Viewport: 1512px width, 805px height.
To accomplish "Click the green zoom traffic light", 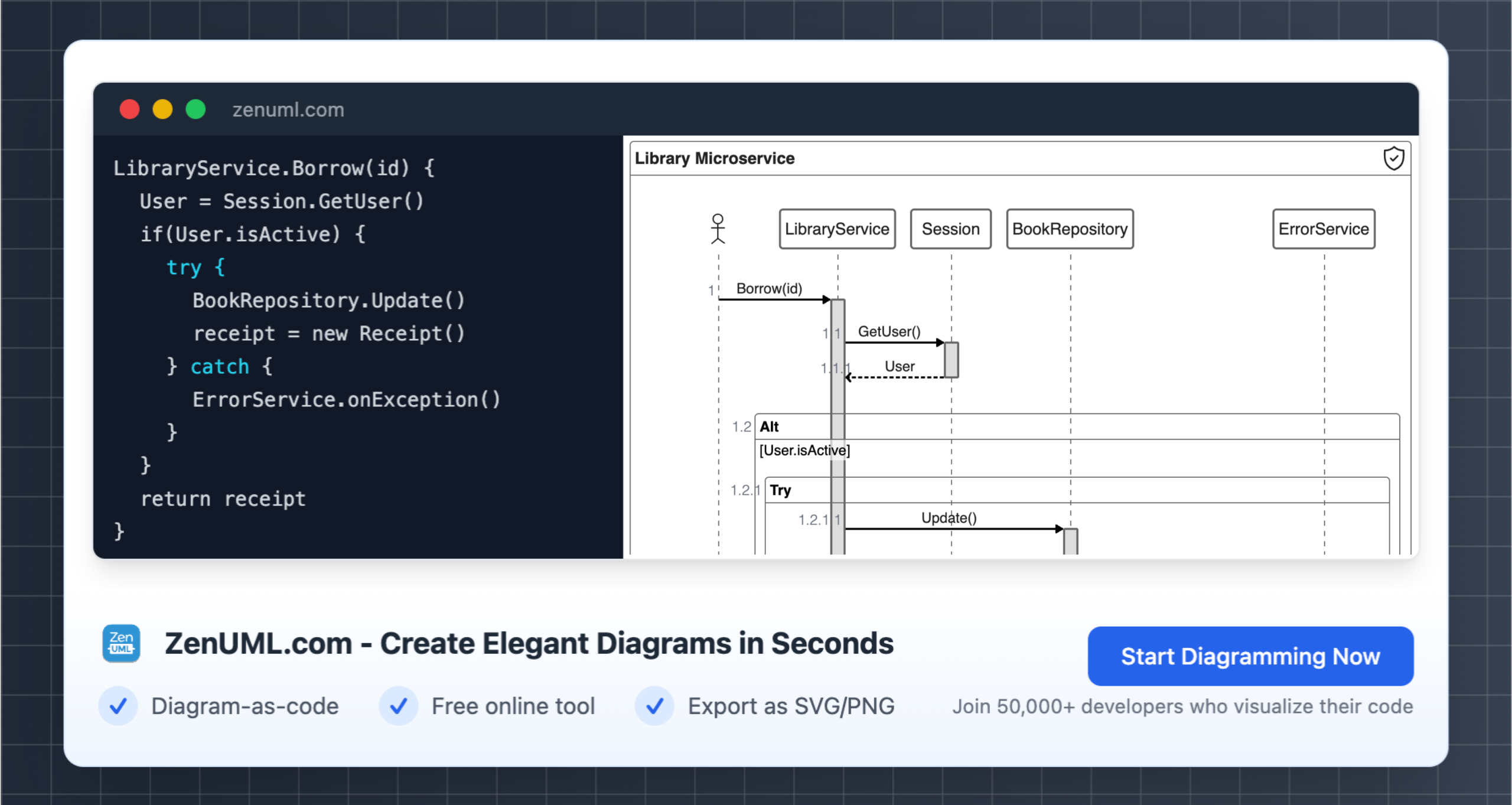I will coord(195,109).
